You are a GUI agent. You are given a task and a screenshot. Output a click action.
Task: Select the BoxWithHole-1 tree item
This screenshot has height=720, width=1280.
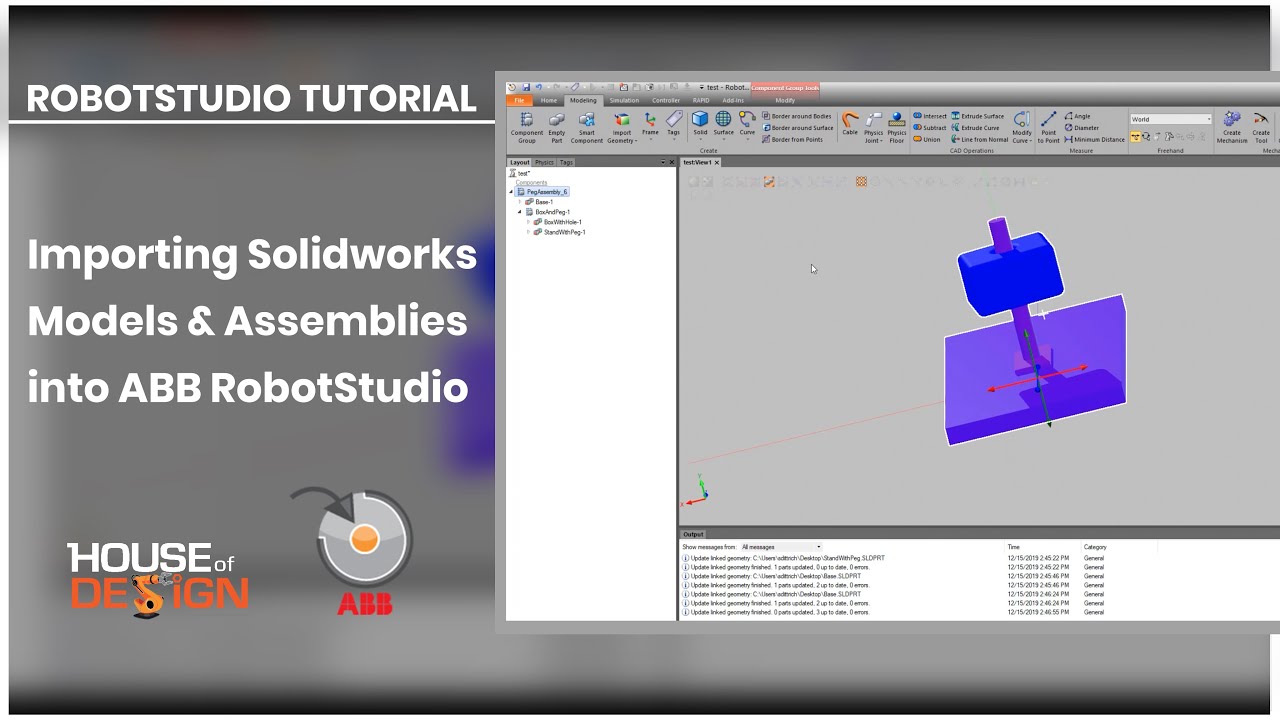coord(557,222)
